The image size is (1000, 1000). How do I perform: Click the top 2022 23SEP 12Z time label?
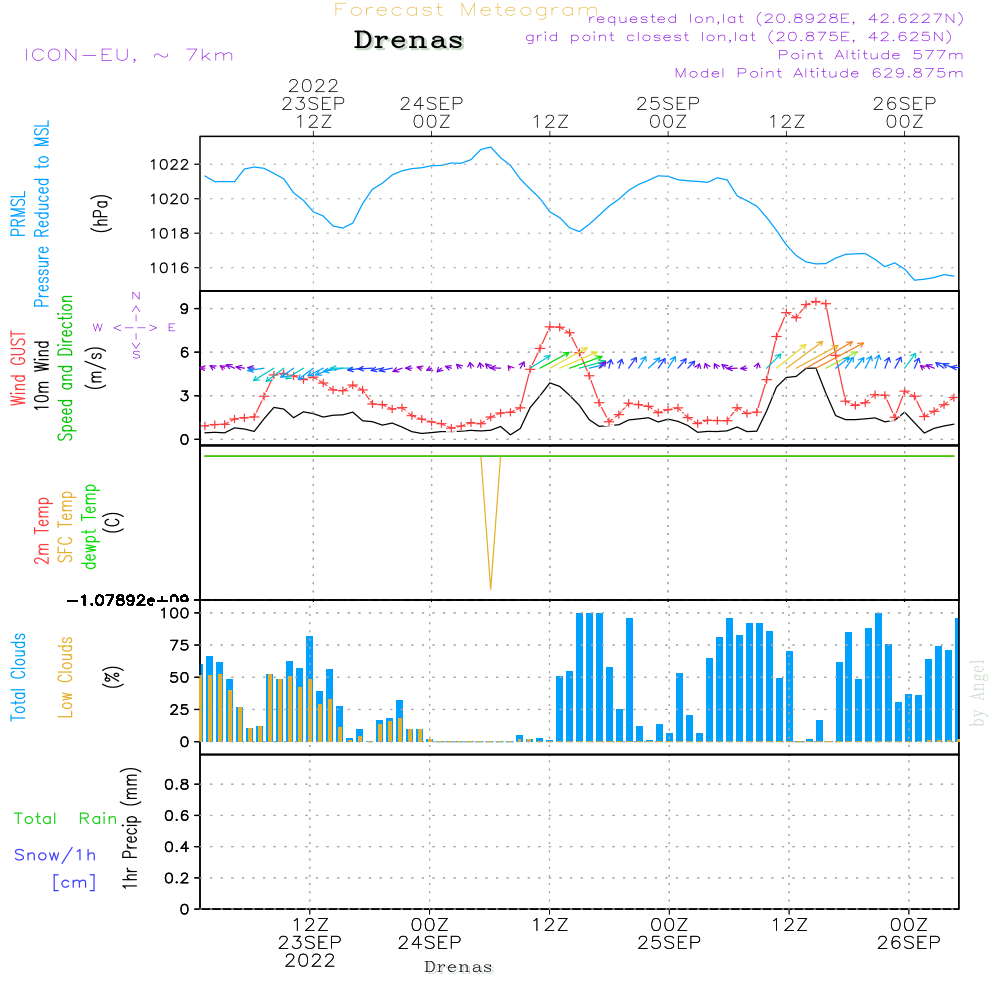[313, 103]
